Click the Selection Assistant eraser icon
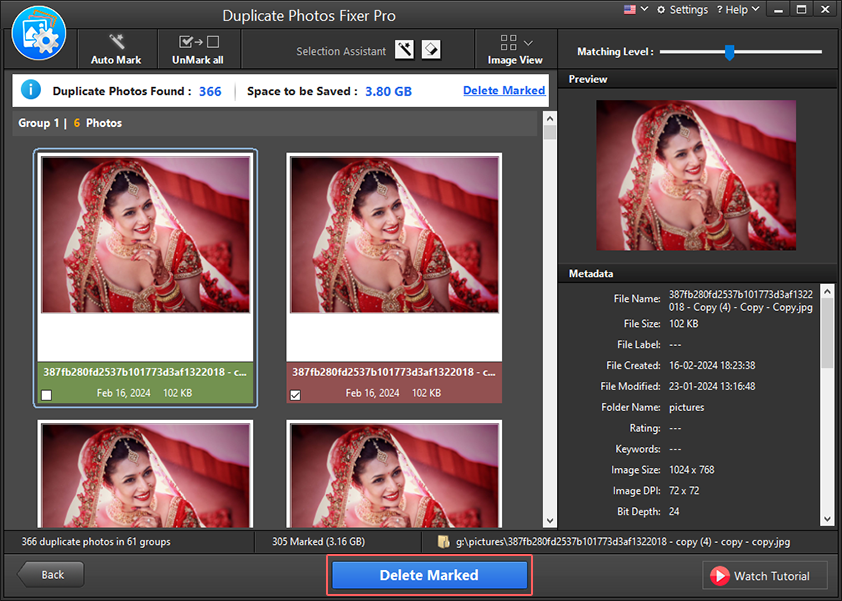Screen dimensions: 842x601 point(431,50)
